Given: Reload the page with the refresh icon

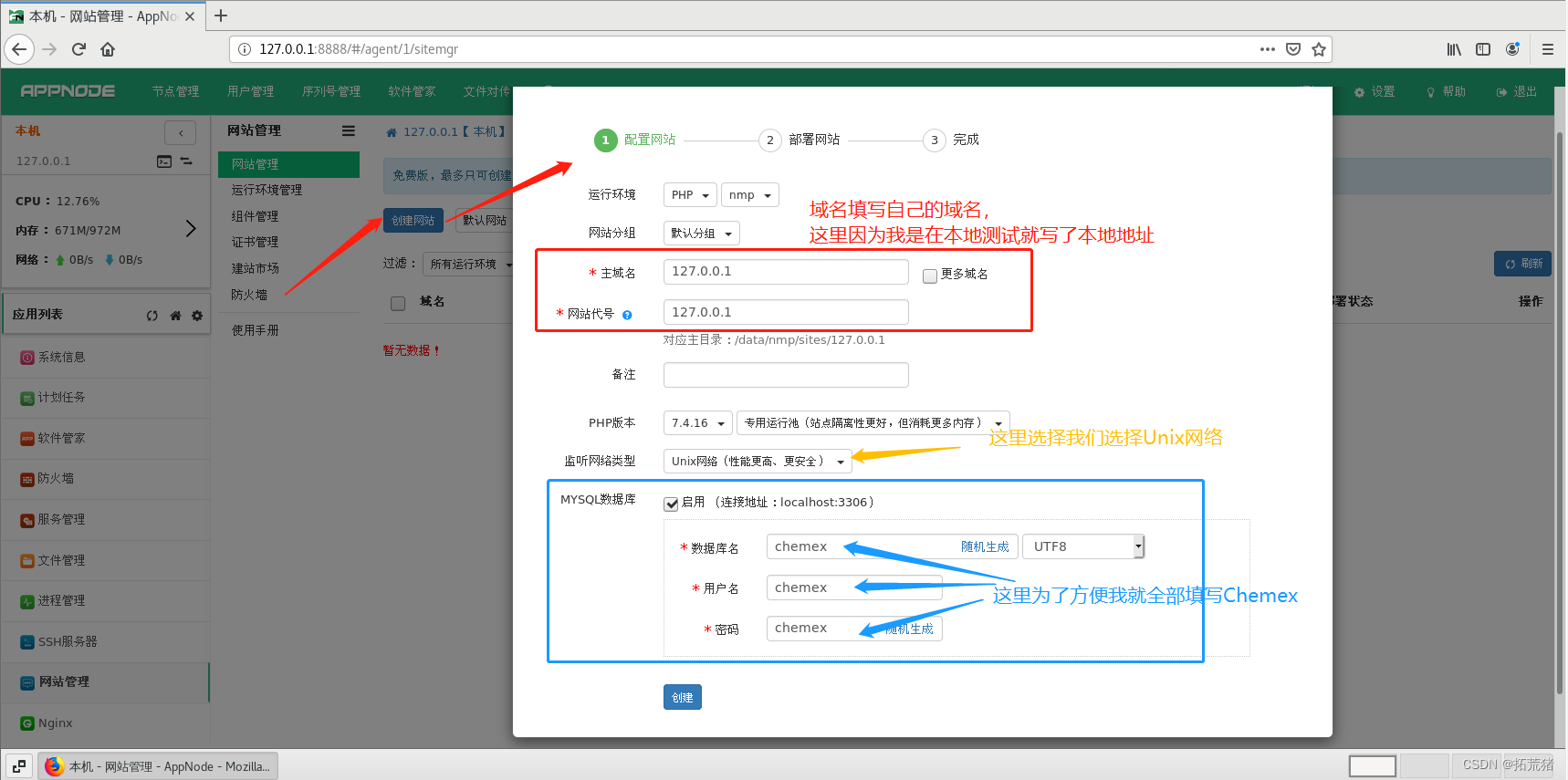Looking at the screenshot, I should click(78, 49).
